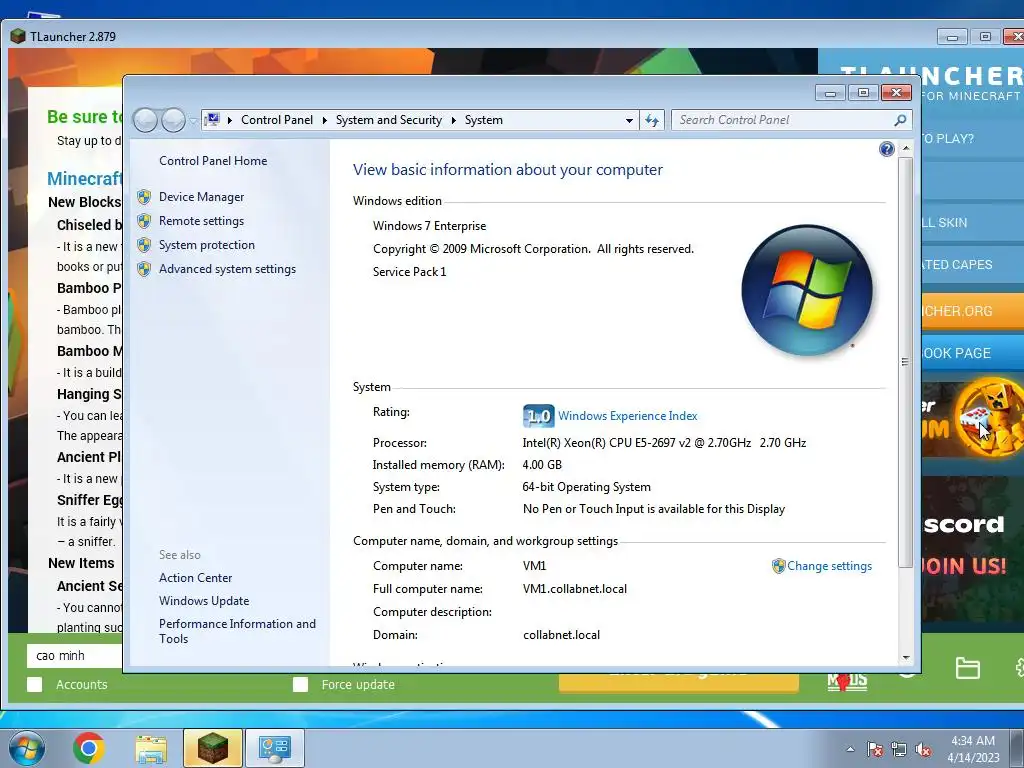Click the network tray icon
The width and height of the screenshot is (1024, 768).
[899, 750]
